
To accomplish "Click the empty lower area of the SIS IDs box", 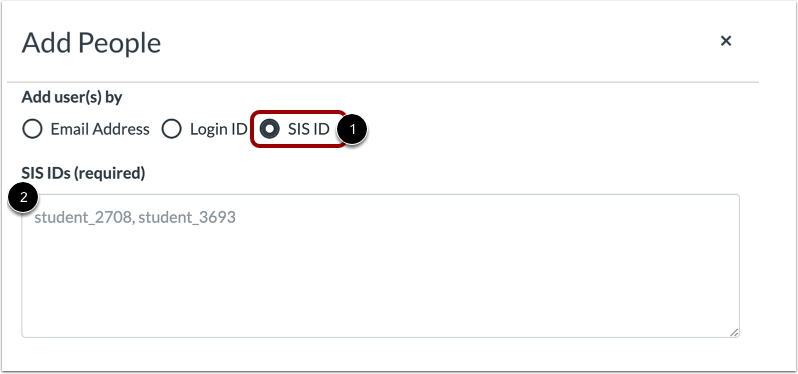I will point(380,290).
